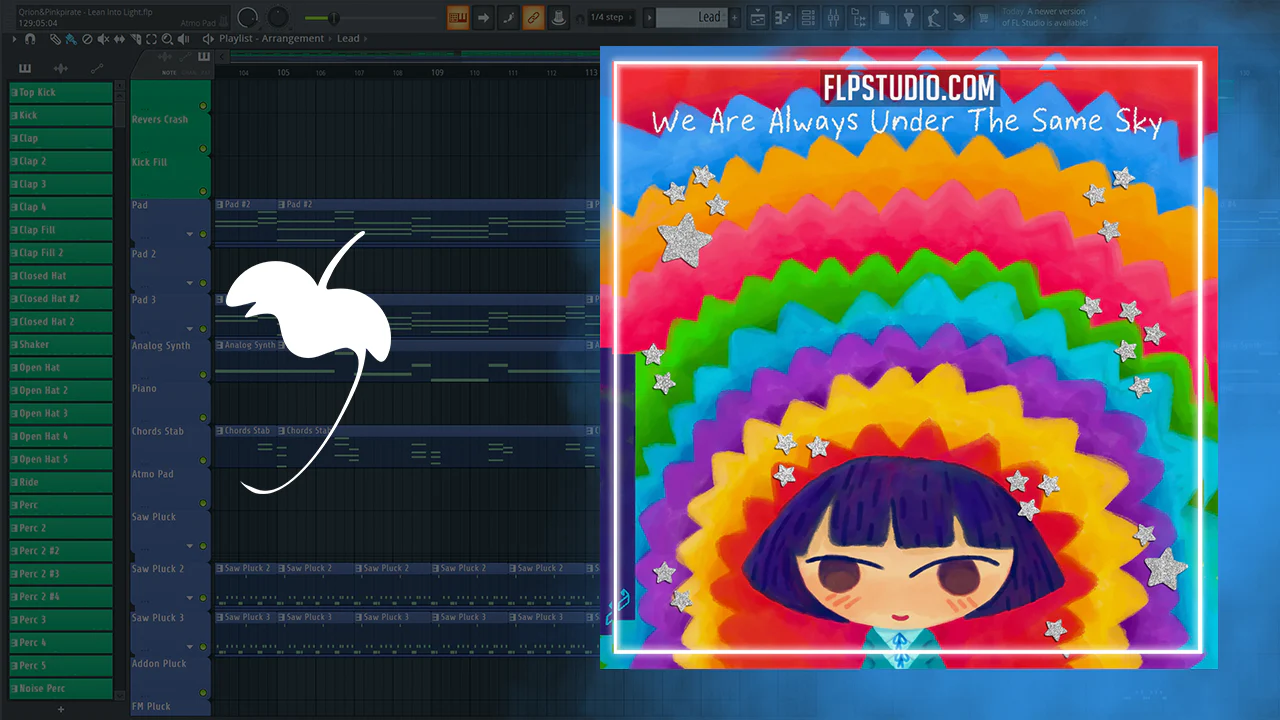
Task: Click the countdown arrow button in top toolbar
Action: 483,17
